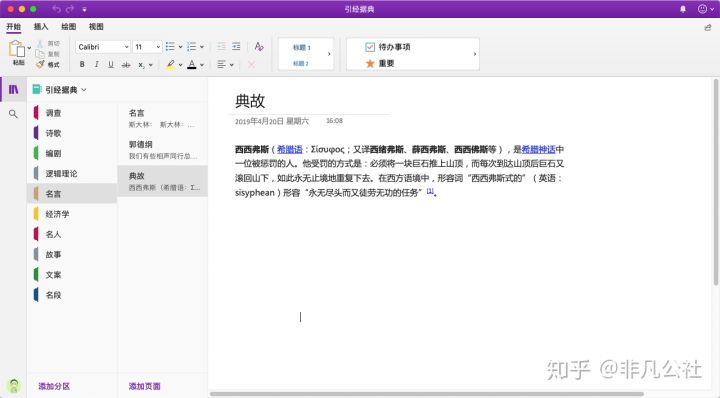Switch to the 插入 ribbon tab

[x=41, y=27]
